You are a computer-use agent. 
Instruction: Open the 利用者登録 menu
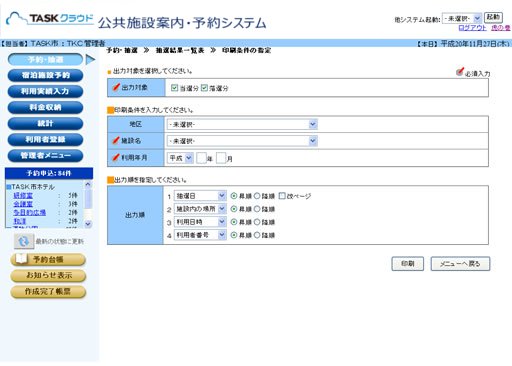(x=45, y=139)
